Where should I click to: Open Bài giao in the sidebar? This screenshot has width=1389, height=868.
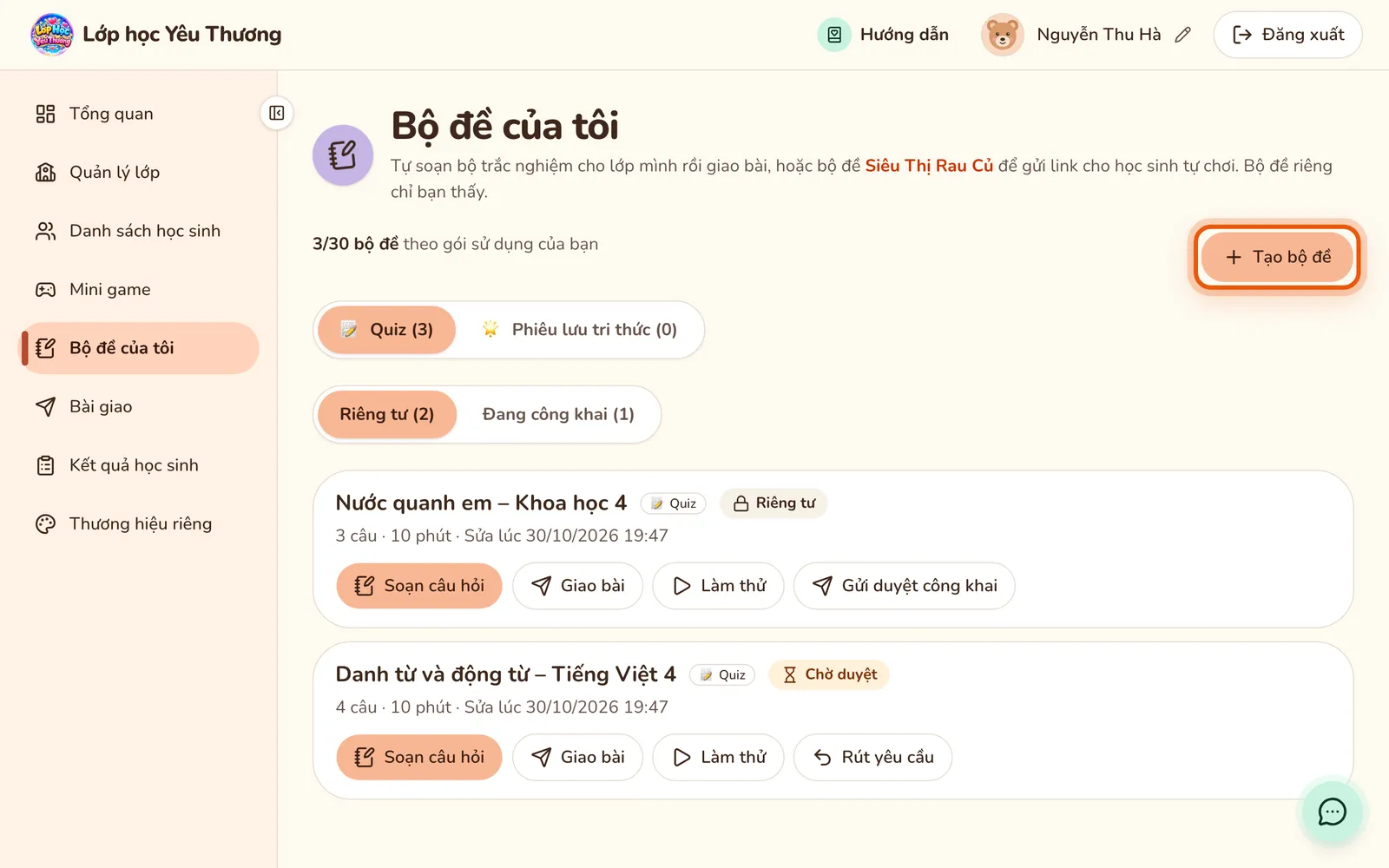pos(139,406)
